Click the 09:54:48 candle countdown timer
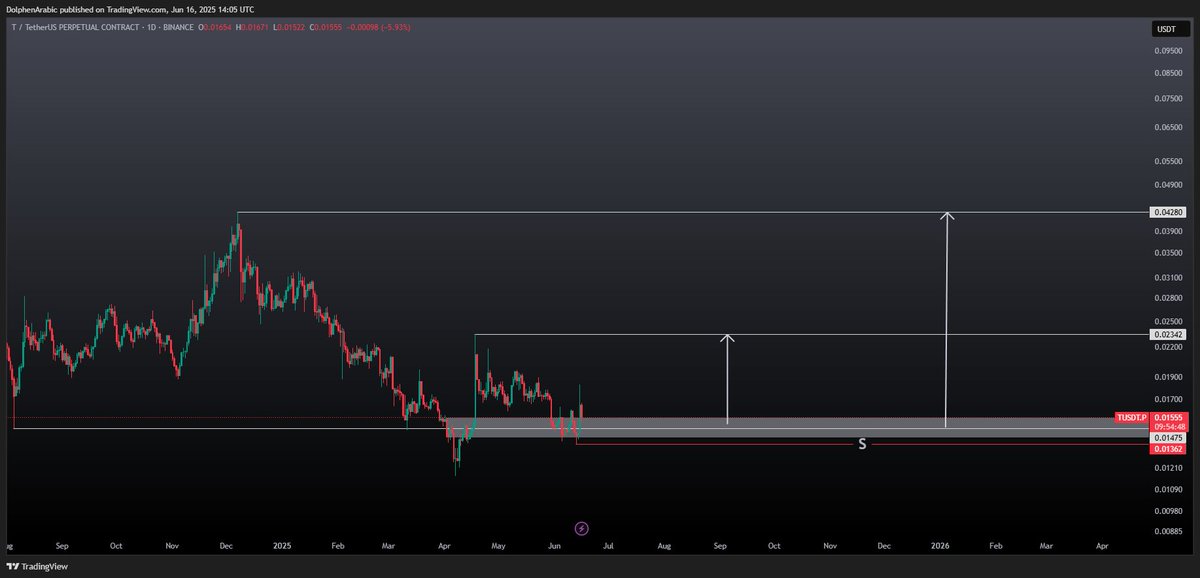 [x=1168, y=427]
